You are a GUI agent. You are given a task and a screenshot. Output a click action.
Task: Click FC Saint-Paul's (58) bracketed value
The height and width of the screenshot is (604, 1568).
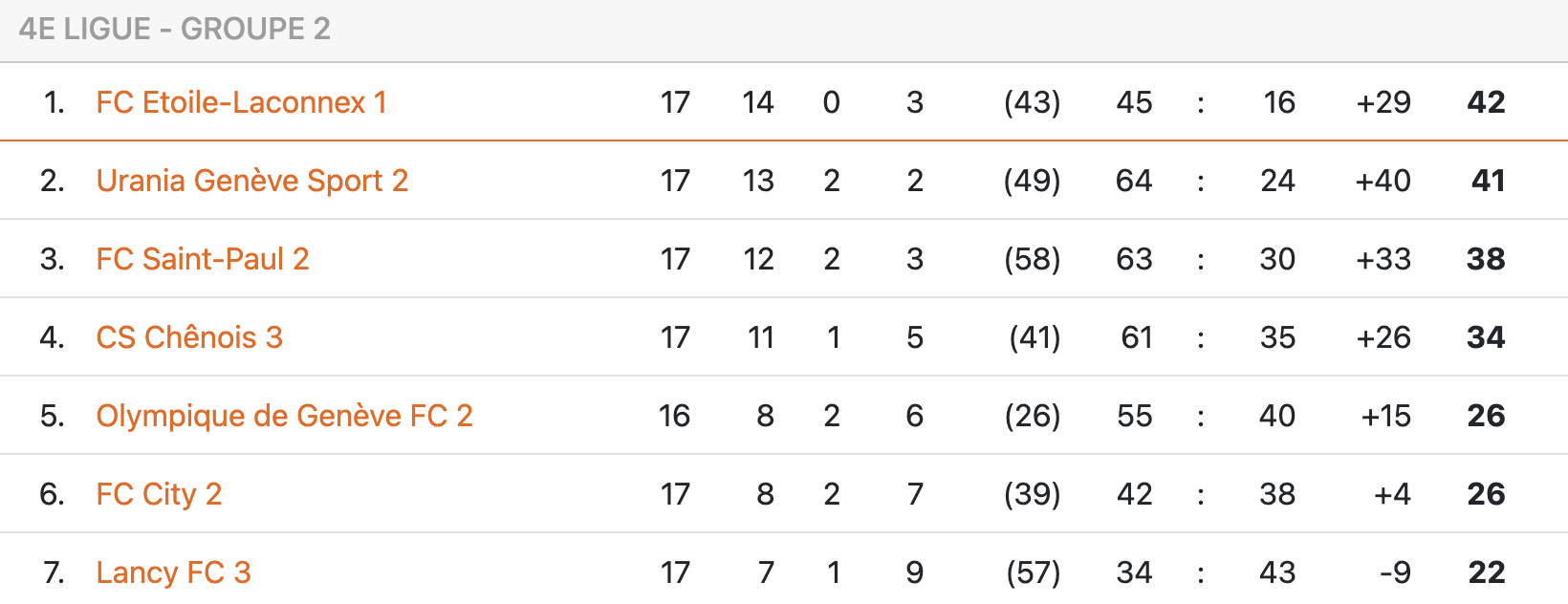pyautogui.click(x=1032, y=259)
